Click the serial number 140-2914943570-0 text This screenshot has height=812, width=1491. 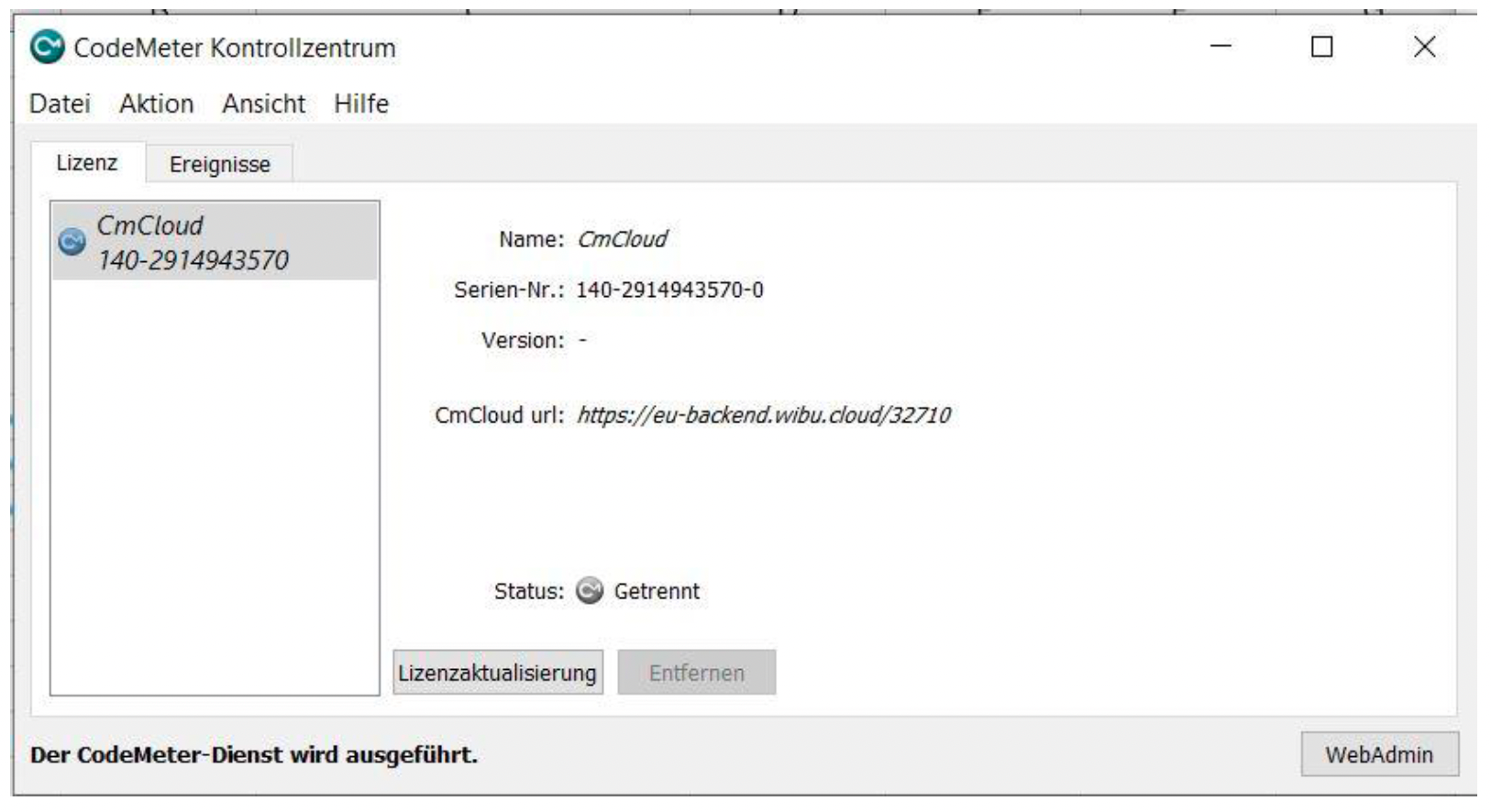pyautogui.click(x=669, y=291)
